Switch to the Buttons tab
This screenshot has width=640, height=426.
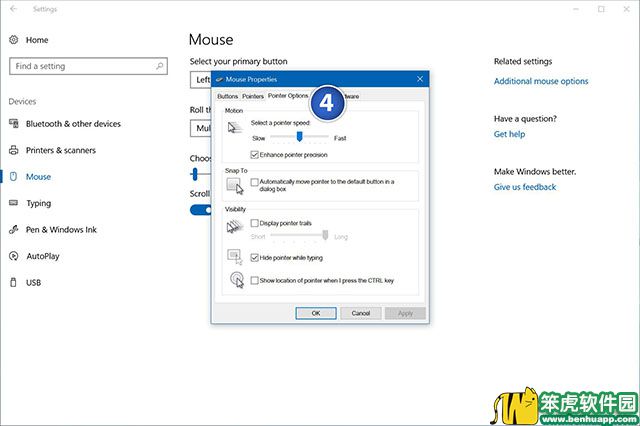pos(228,96)
